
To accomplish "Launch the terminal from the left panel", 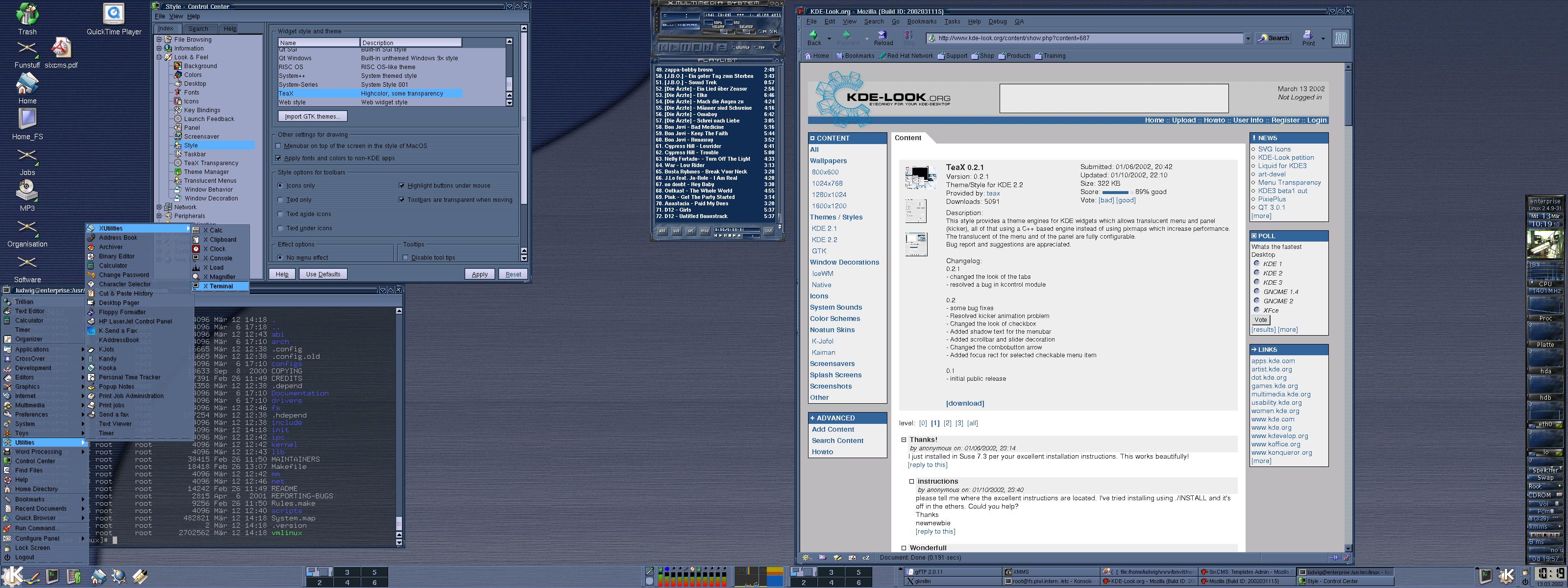I will pos(52,576).
